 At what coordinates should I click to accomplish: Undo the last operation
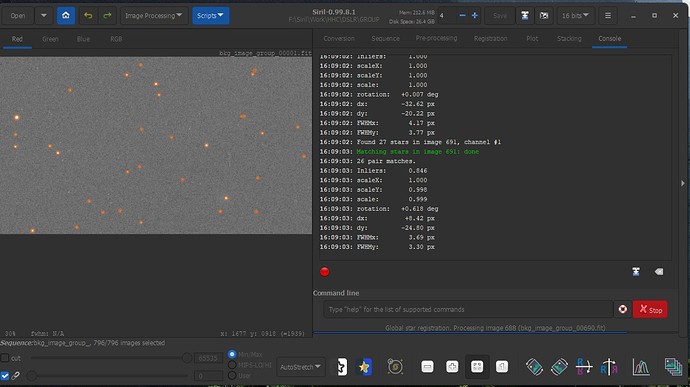point(88,15)
